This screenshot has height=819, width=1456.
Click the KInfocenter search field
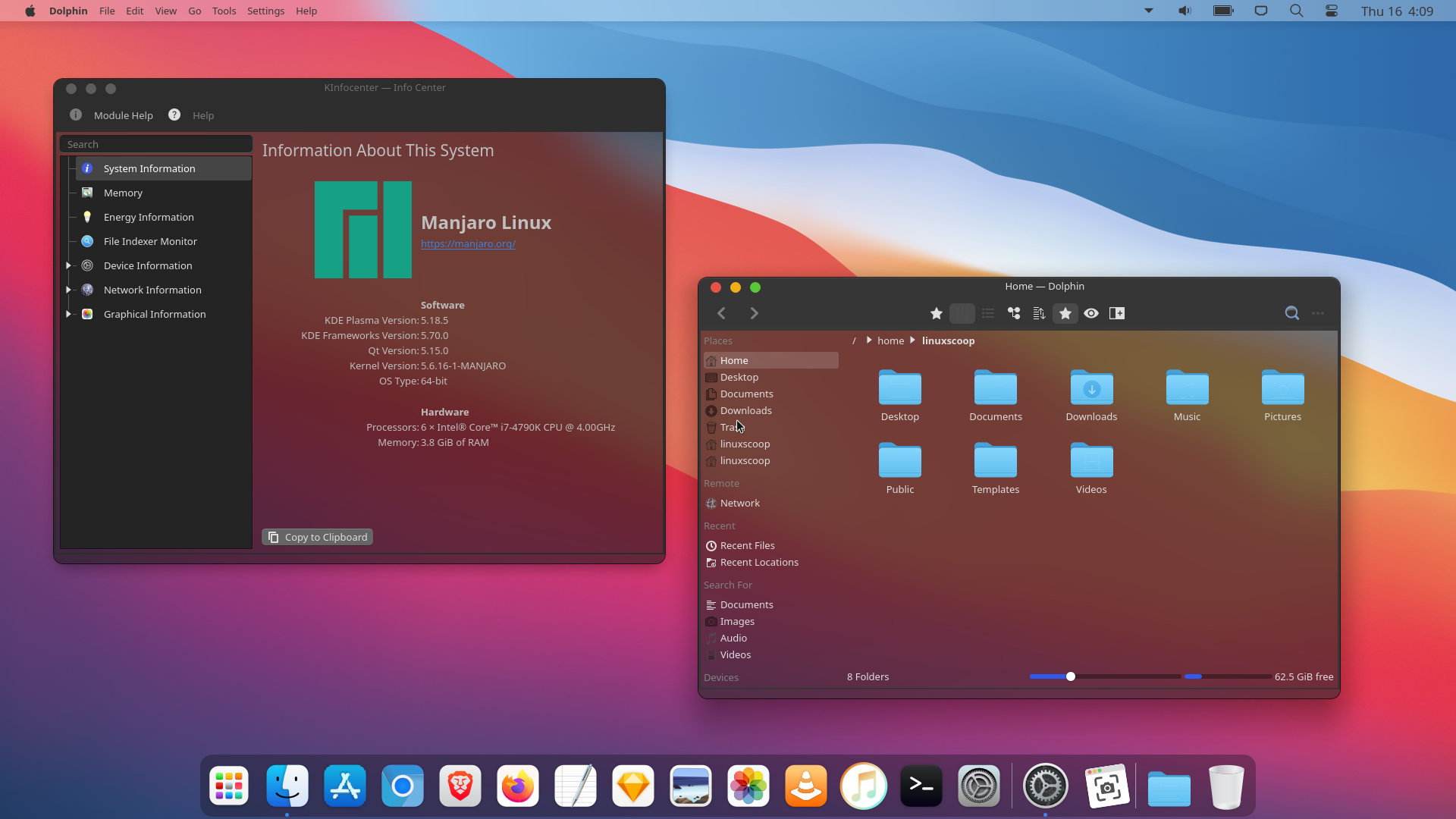tap(155, 143)
